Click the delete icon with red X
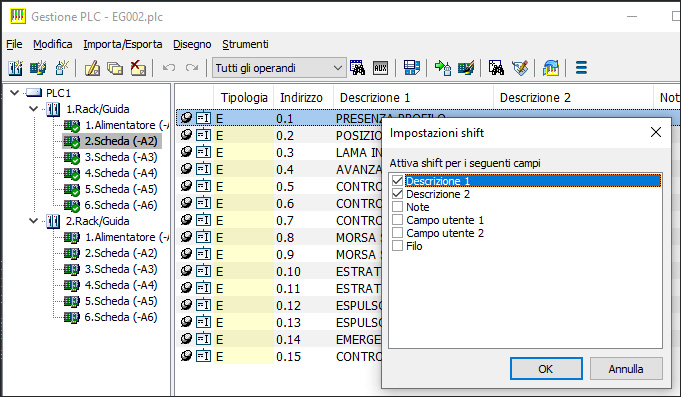Viewport: 681px width, 397px height. pos(138,68)
